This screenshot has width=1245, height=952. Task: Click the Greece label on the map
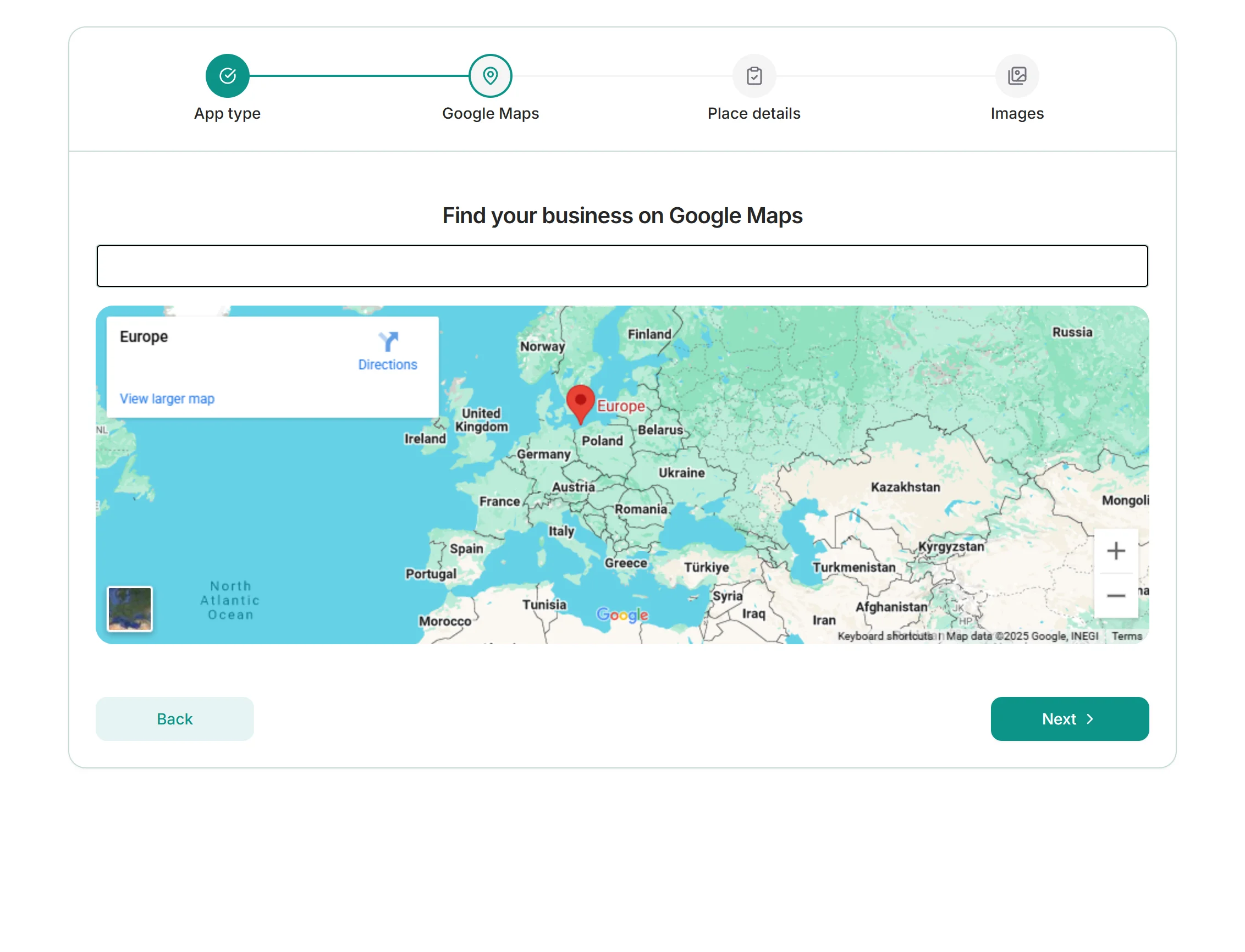point(625,563)
